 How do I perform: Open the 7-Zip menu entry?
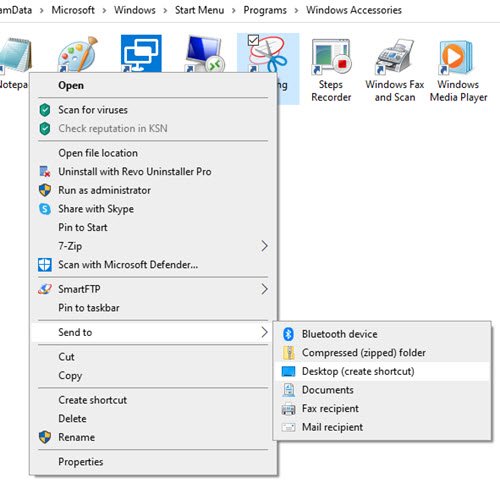153,246
